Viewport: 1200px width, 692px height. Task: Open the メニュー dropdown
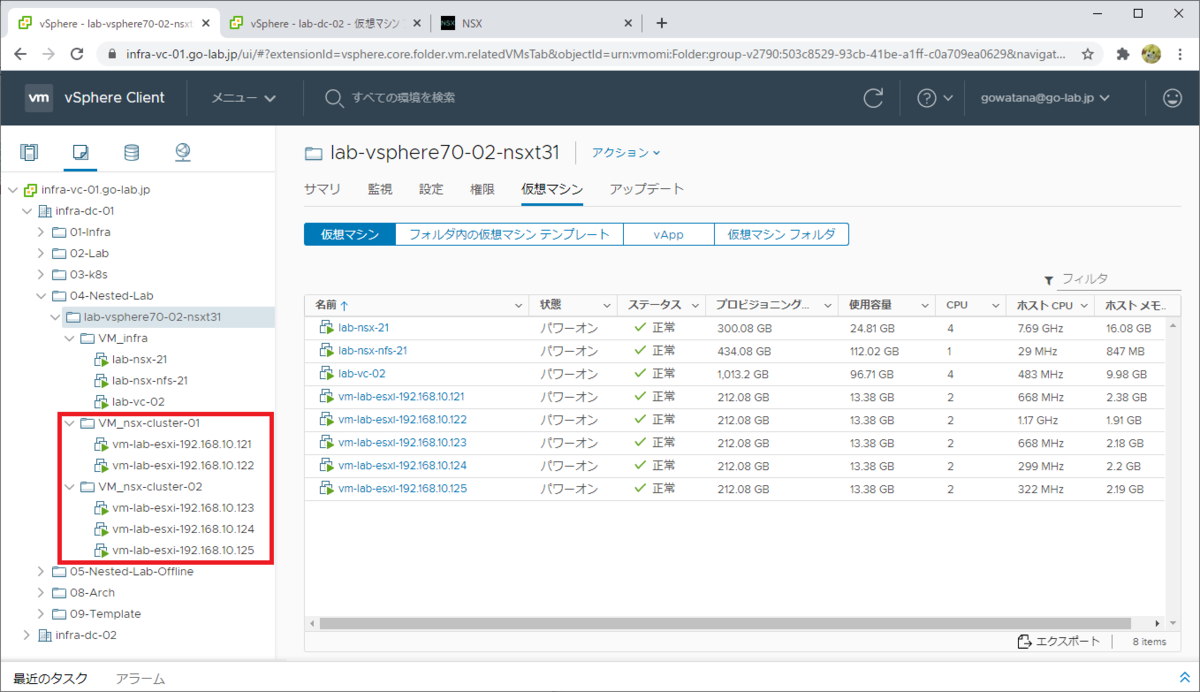(x=243, y=98)
